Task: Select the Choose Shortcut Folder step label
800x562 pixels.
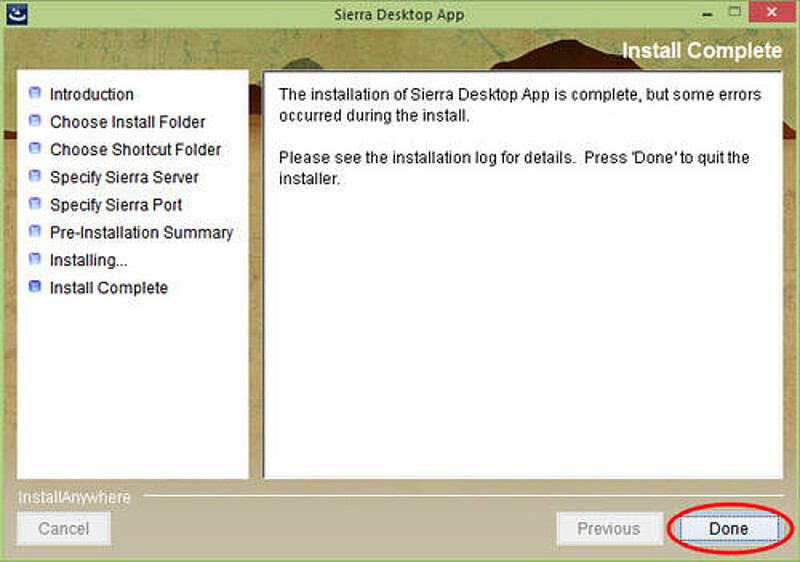Action: 136,149
